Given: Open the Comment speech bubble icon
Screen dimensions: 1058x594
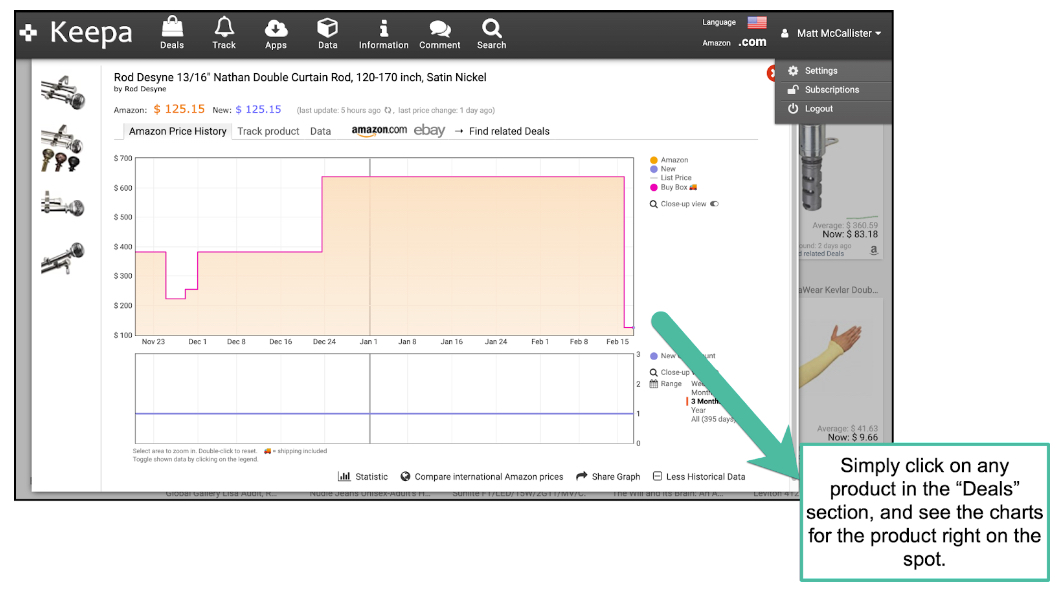Looking at the screenshot, I should pyautogui.click(x=439, y=32).
